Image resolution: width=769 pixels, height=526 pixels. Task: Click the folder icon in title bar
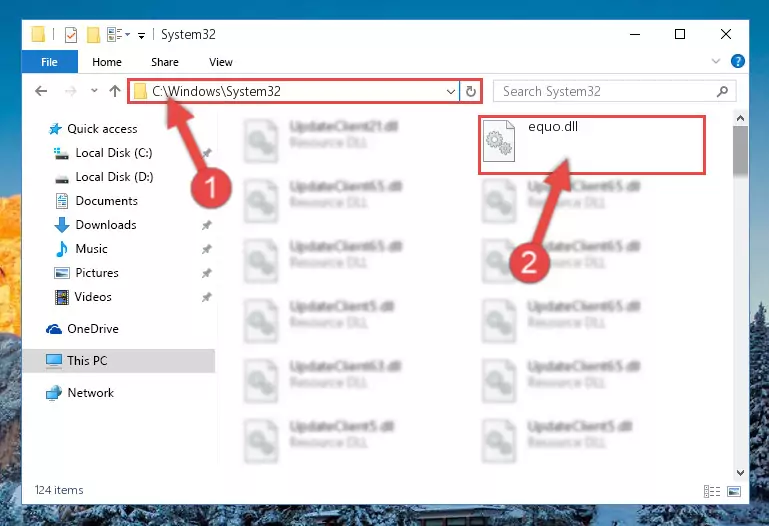point(38,34)
